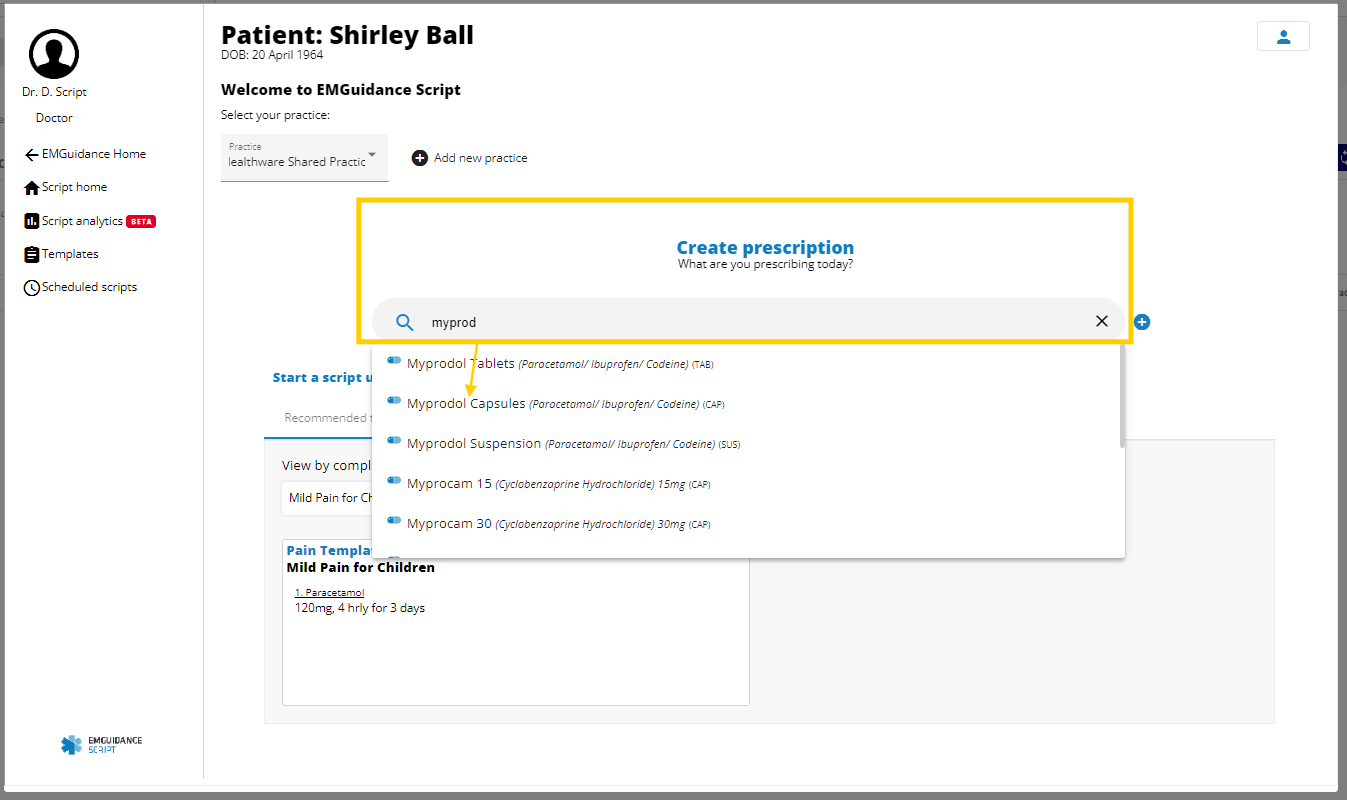This screenshot has height=800, width=1347.
Task: Go back to EMGuidance Home
Action: point(86,154)
